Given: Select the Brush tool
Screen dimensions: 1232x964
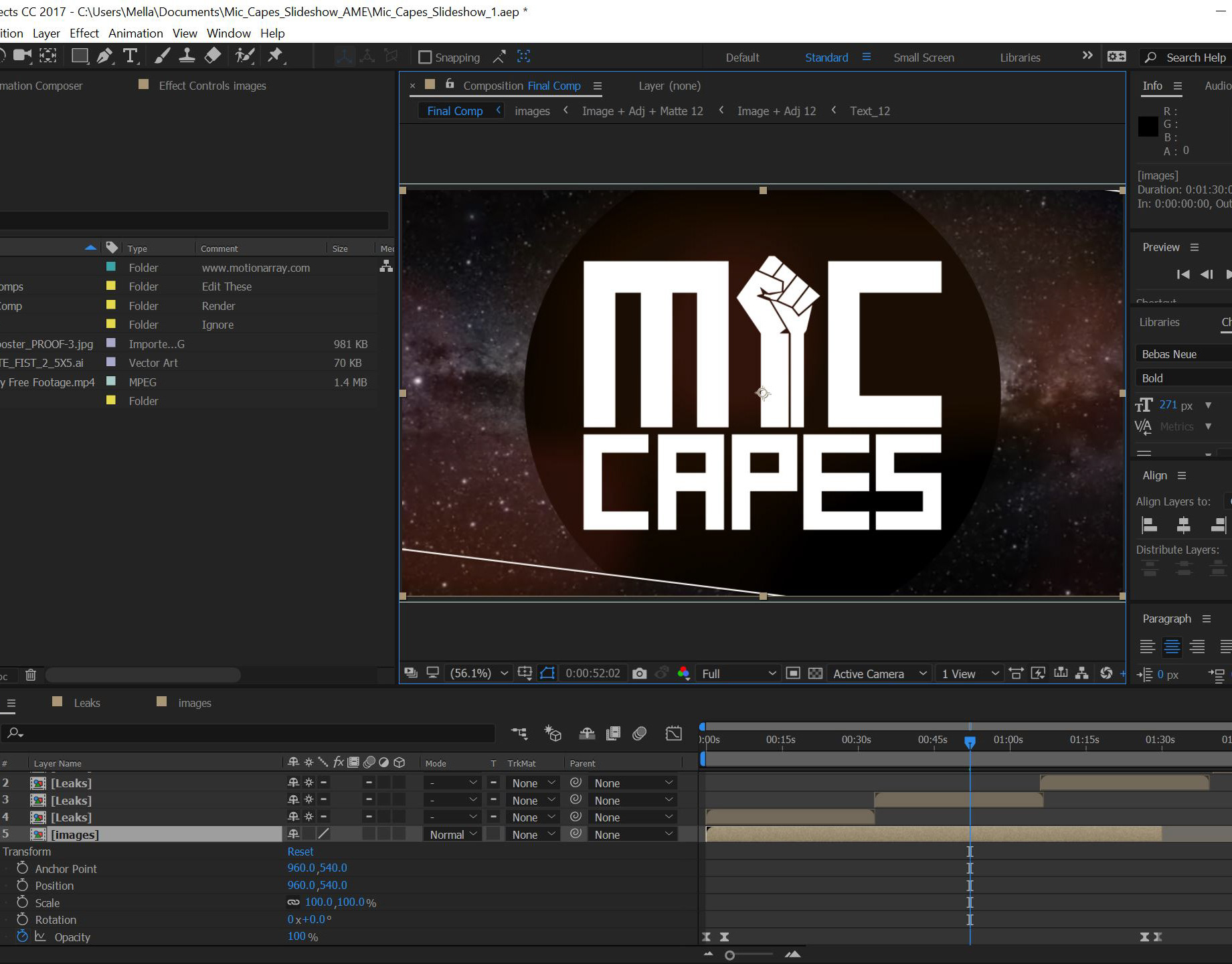Looking at the screenshot, I should (x=161, y=56).
